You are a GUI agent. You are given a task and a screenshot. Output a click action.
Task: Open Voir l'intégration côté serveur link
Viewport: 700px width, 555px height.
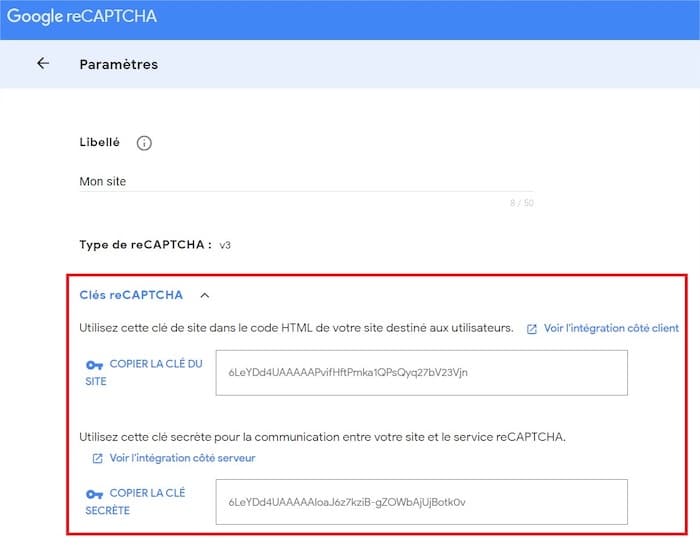coord(182,459)
